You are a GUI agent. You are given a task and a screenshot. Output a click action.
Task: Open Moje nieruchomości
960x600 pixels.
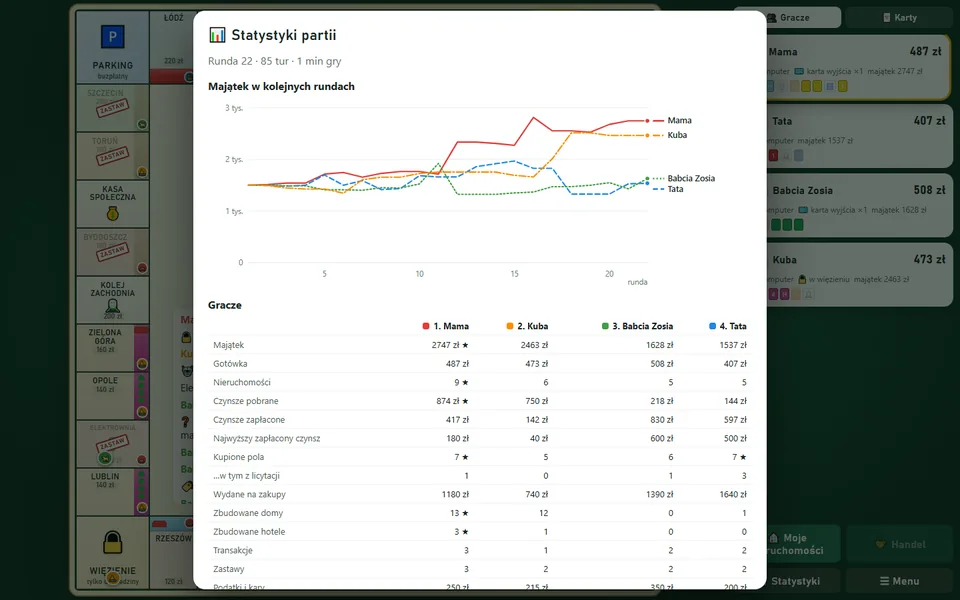point(803,544)
